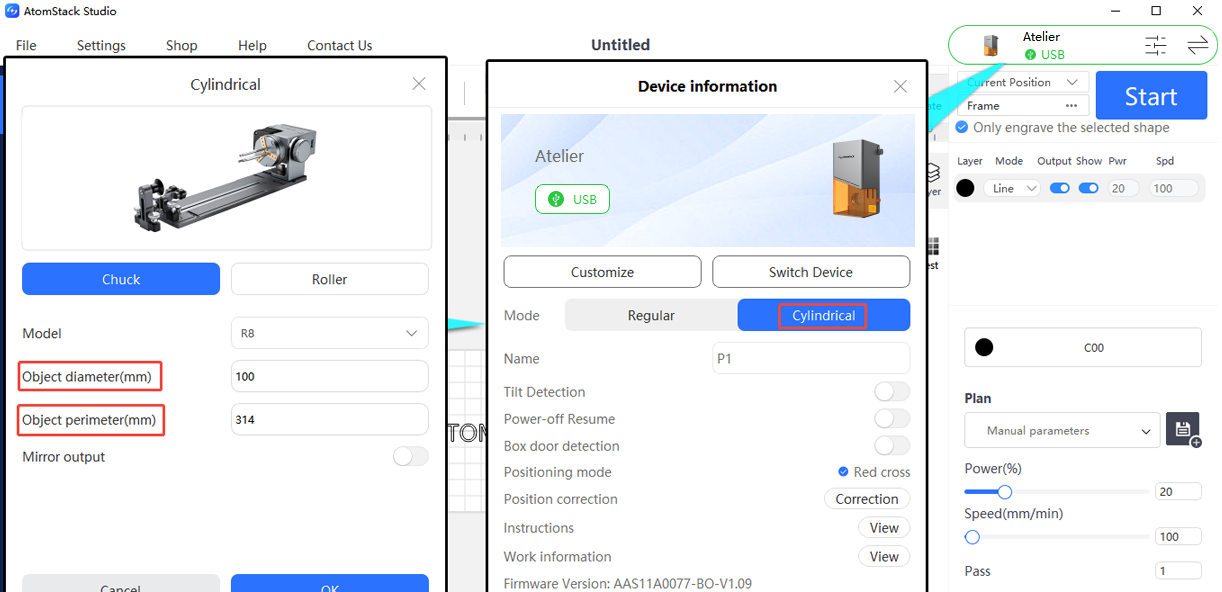Click the Speed(mm/min) slider handle

point(972,537)
